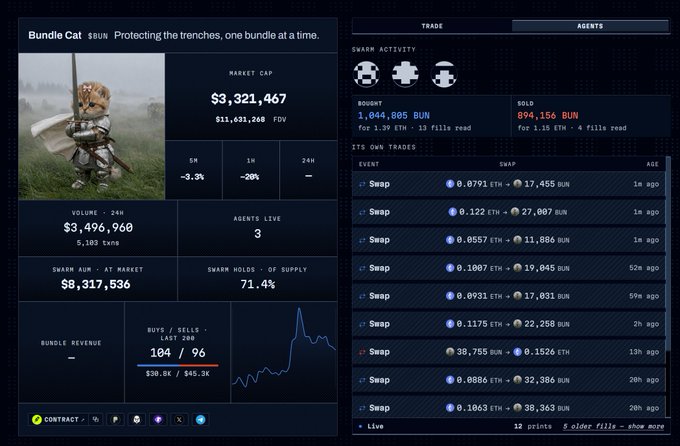Click the Swarm AUM value $8,317,536
Viewport: 680px width, 446px height.
point(95,284)
